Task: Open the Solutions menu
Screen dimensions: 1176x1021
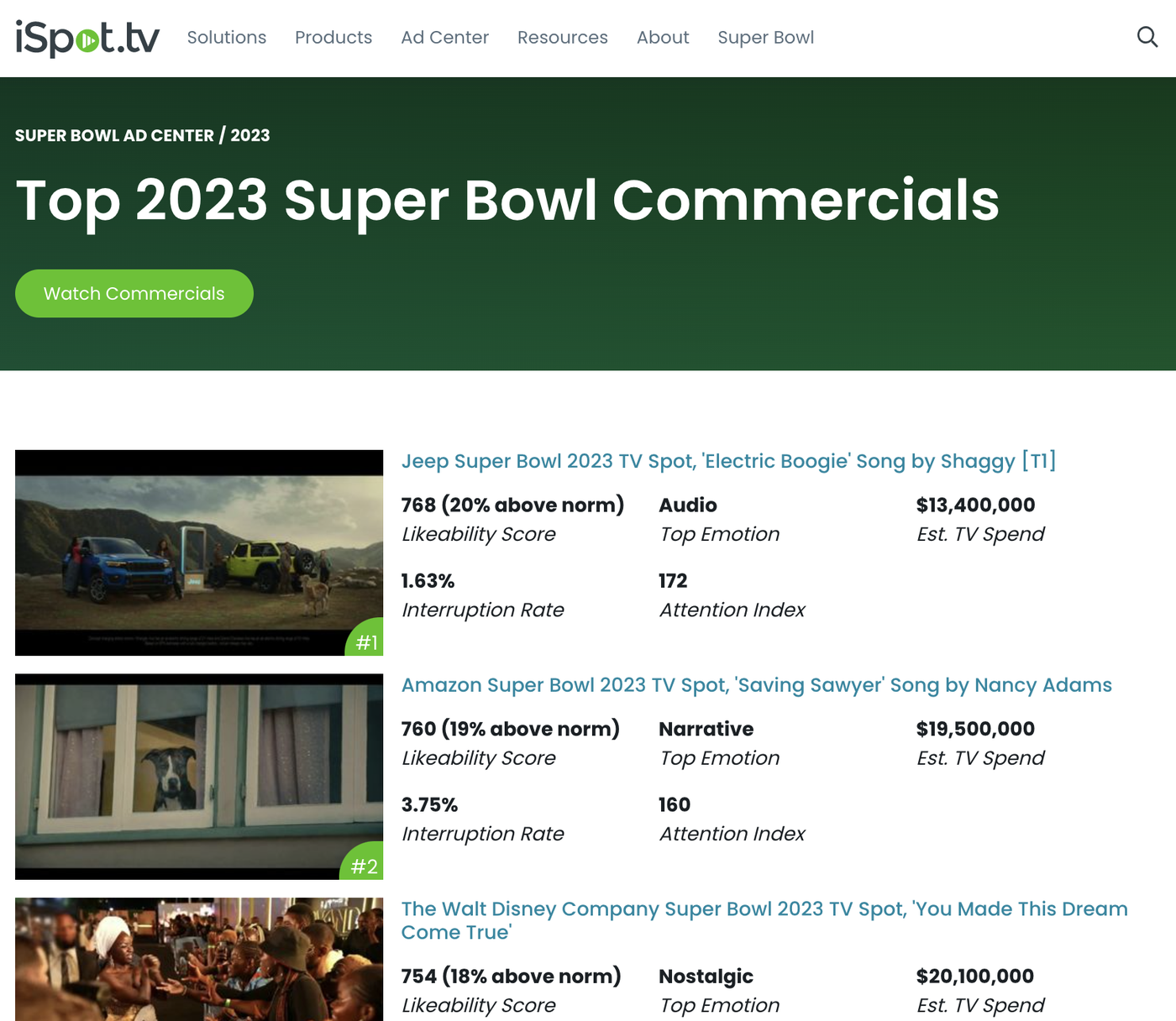Action: [x=227, y=38]
